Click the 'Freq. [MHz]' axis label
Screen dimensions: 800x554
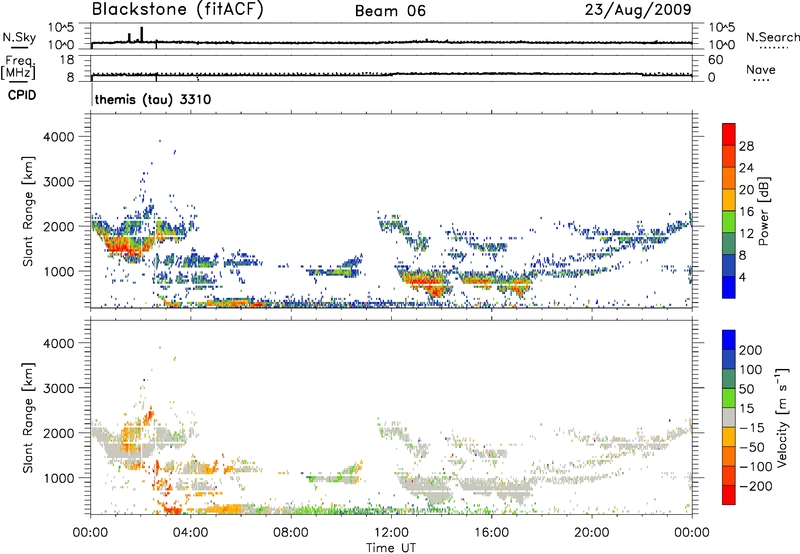[x=19, y=68]
